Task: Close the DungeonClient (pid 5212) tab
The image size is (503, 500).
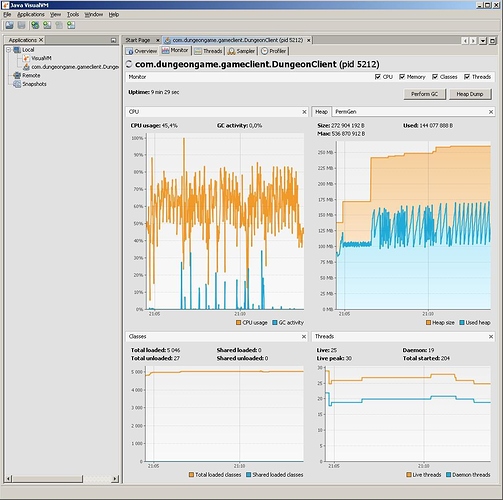Action: click(309, 40)
